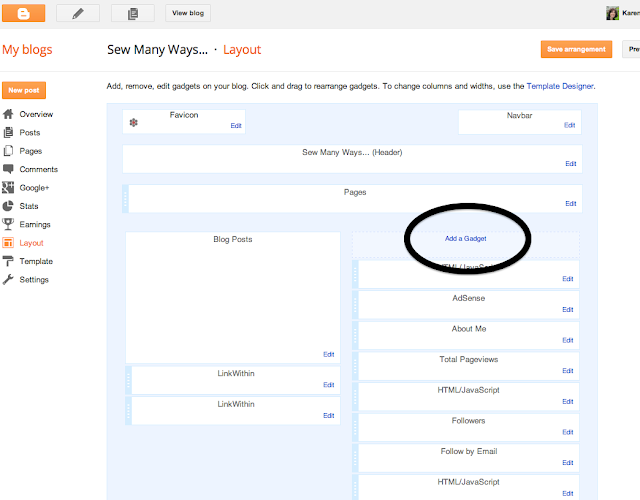Click the Total Pageviews gadget drag handle
The image size is (640, 500).
[355, 366]
